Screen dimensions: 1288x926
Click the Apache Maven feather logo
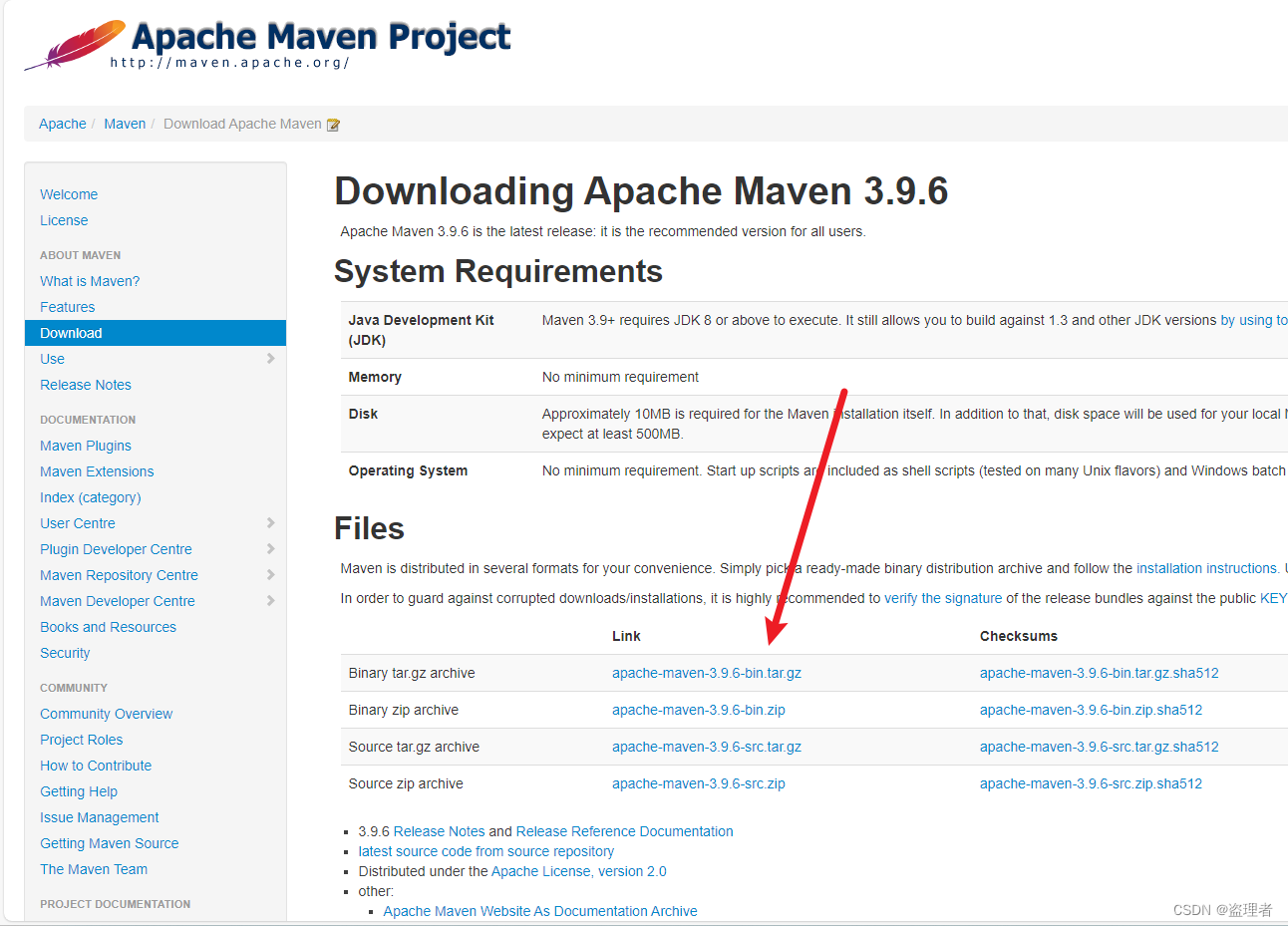pyautogui.click(x=76, y=44)
